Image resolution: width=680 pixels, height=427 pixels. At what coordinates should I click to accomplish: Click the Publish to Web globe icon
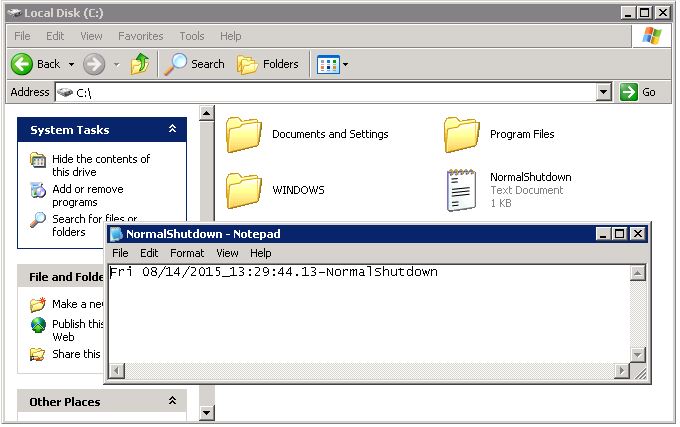pos(38,325)
